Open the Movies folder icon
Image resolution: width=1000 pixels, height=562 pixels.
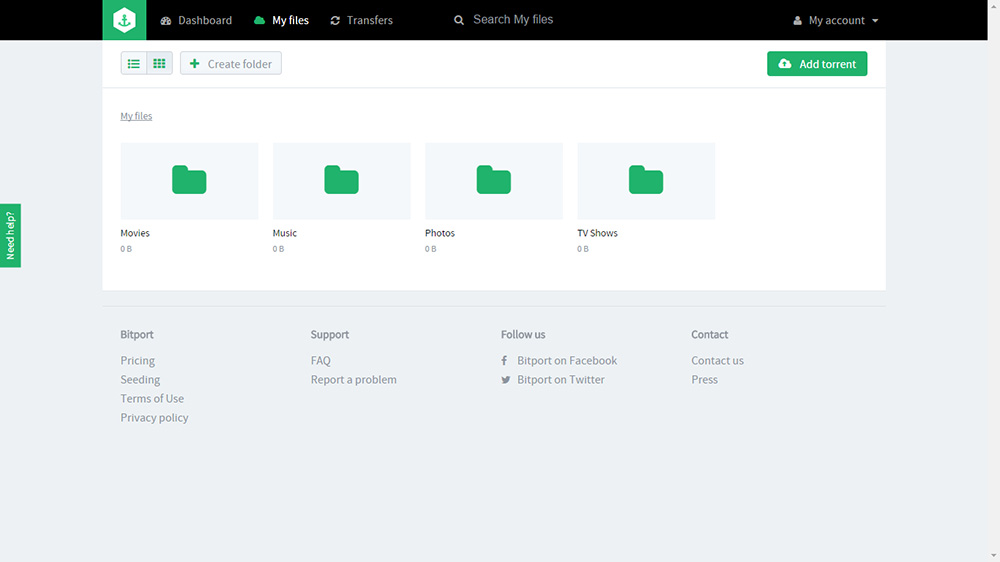coord(189,181)
